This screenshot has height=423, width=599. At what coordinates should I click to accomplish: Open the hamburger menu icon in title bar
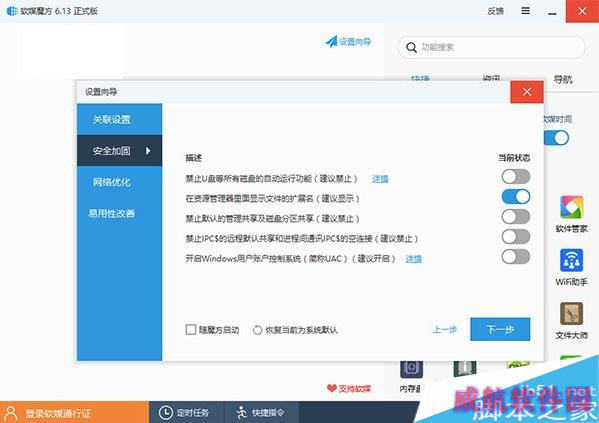[526, 11]
